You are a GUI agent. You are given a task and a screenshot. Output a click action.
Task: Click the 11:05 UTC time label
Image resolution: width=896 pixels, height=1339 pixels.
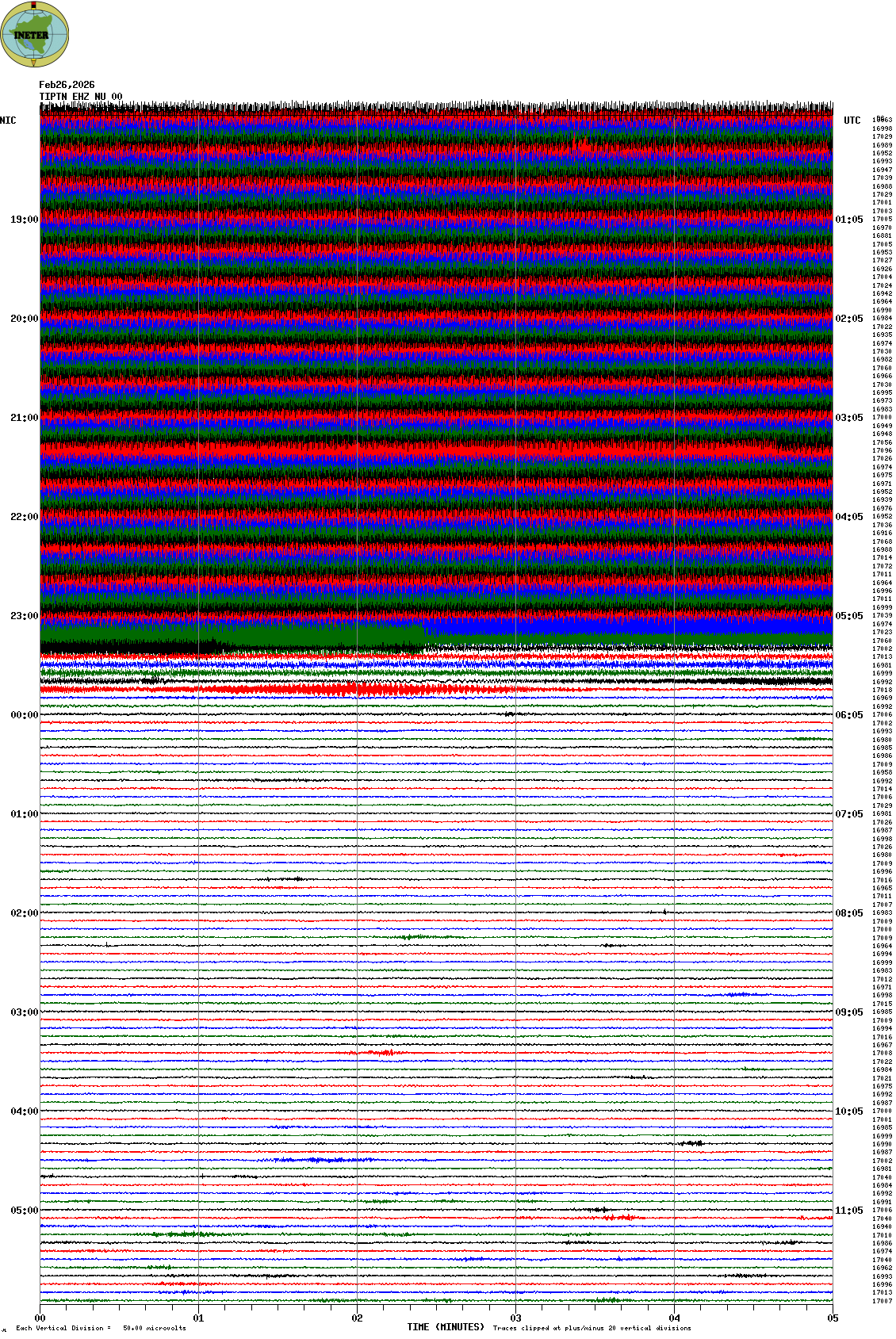click(848, 1211)
